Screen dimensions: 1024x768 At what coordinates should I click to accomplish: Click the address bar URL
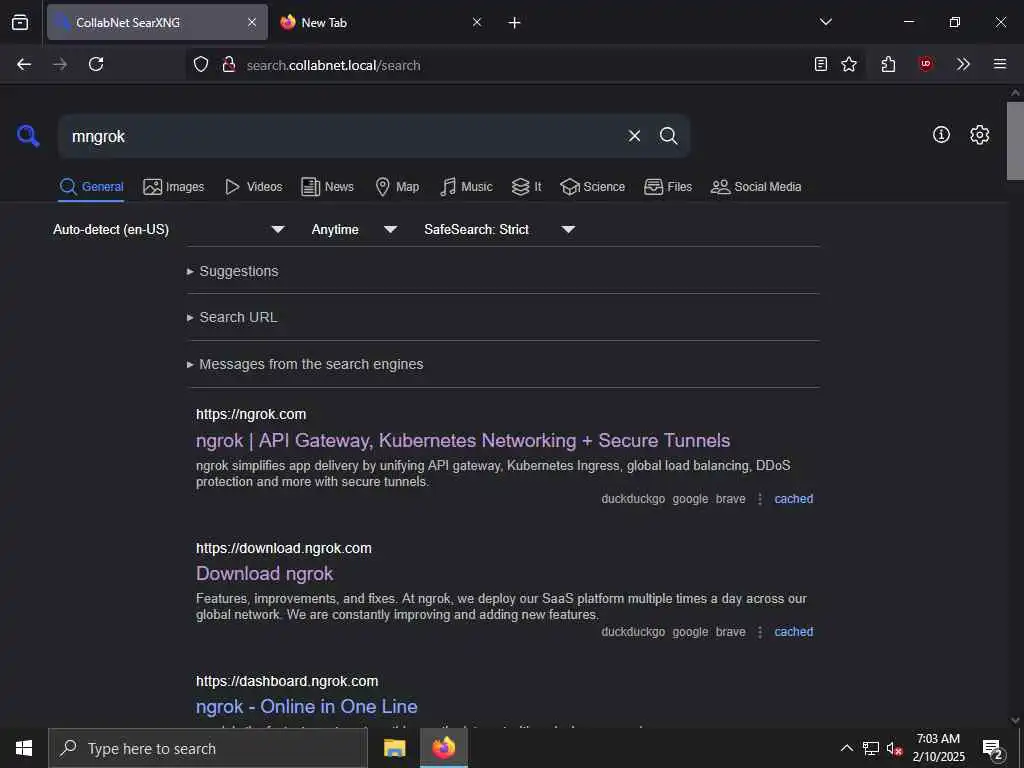[333, 65]
